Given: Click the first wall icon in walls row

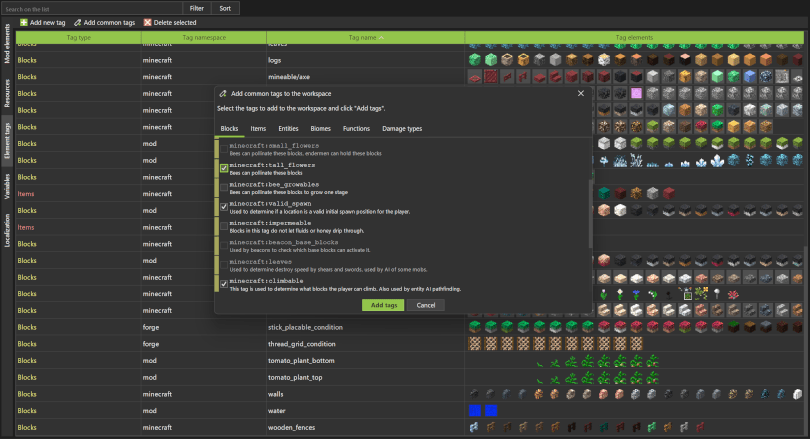Looking at the screenshot, I should click(x=474, y=394).
